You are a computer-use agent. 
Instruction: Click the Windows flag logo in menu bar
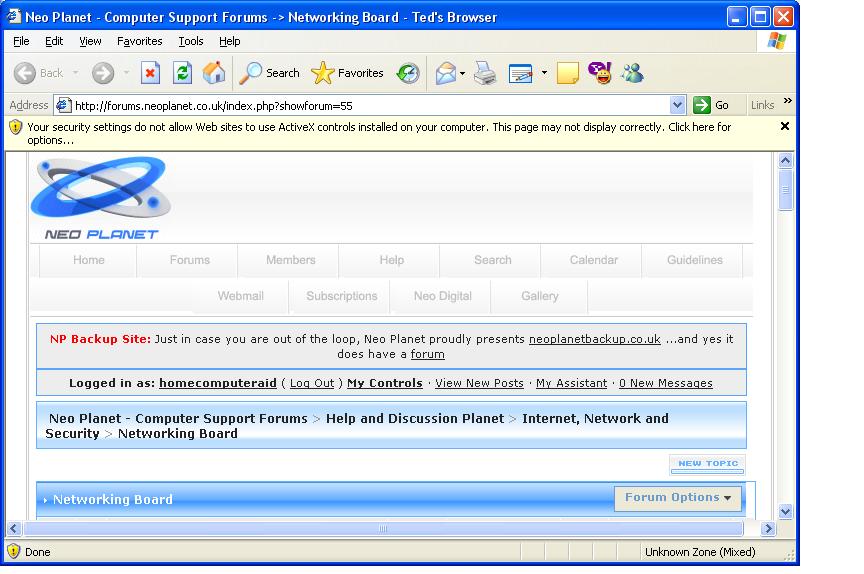pyautogui.click(x=777, y=41)
